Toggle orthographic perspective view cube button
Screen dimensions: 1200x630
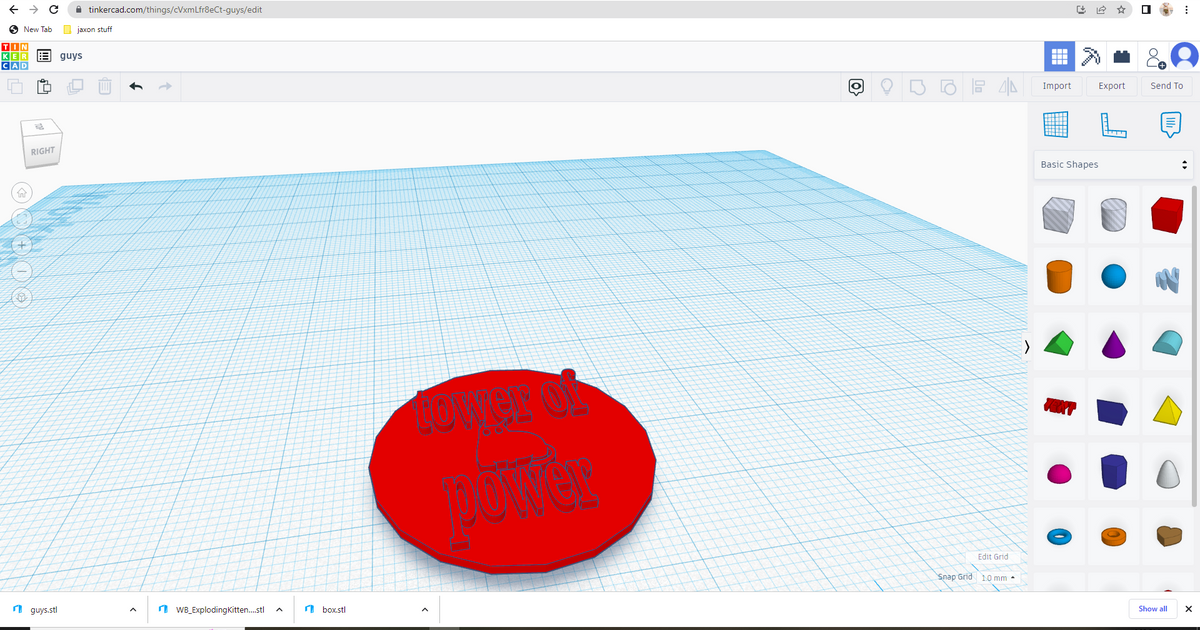coord(22,298)
